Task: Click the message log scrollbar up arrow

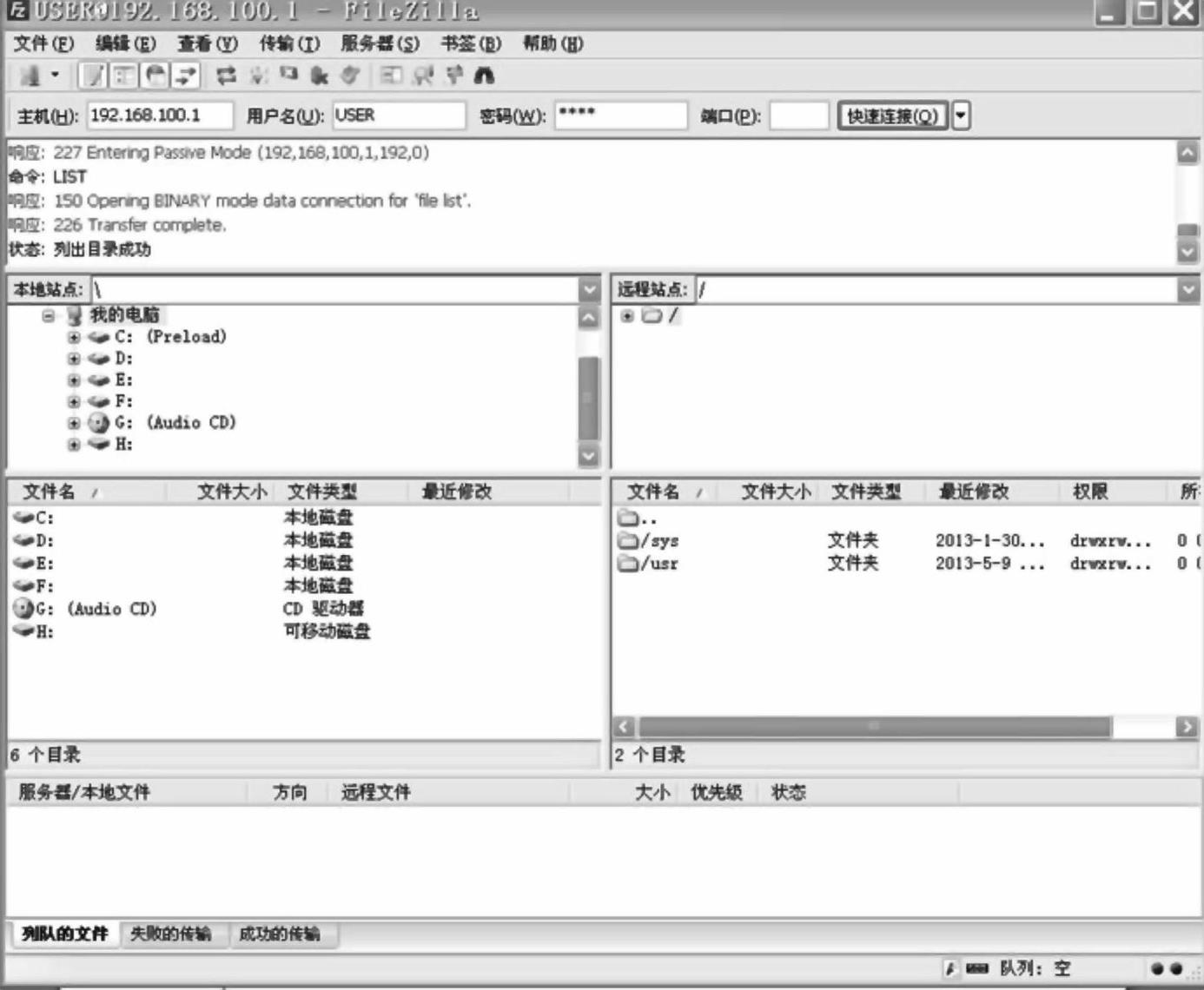Action: pyautogui.click(x=1187, y=153)
